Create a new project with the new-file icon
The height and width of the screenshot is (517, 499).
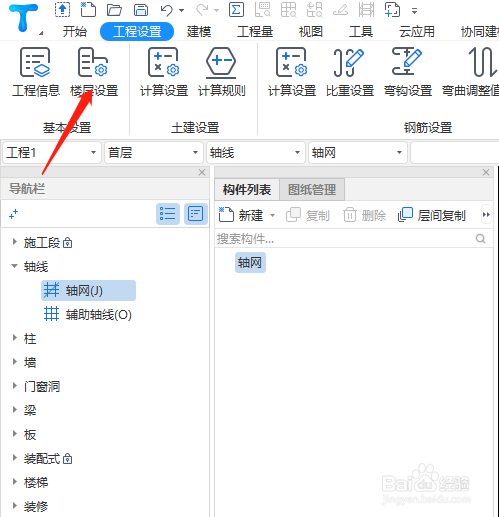coord(88,10)
